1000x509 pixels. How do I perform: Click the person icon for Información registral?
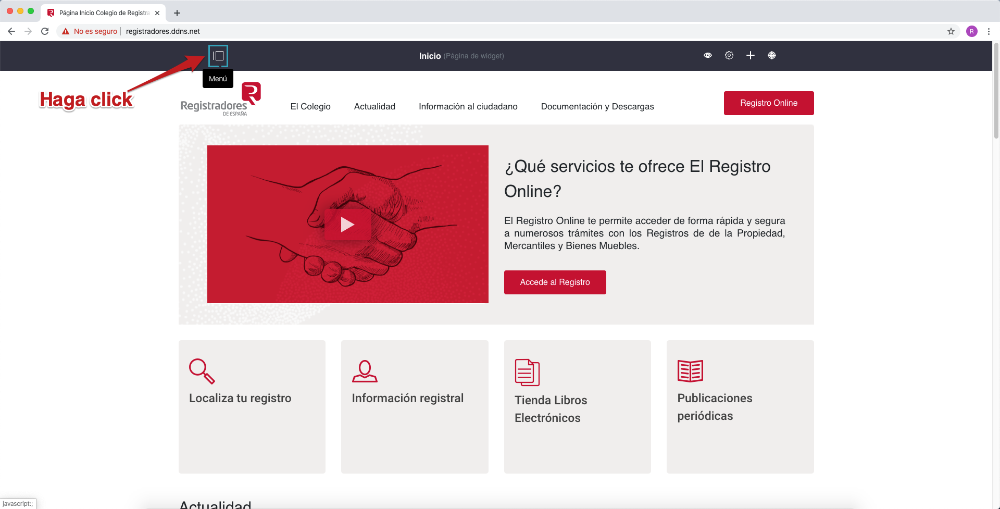pyautogui.click(x=364, y=371)
